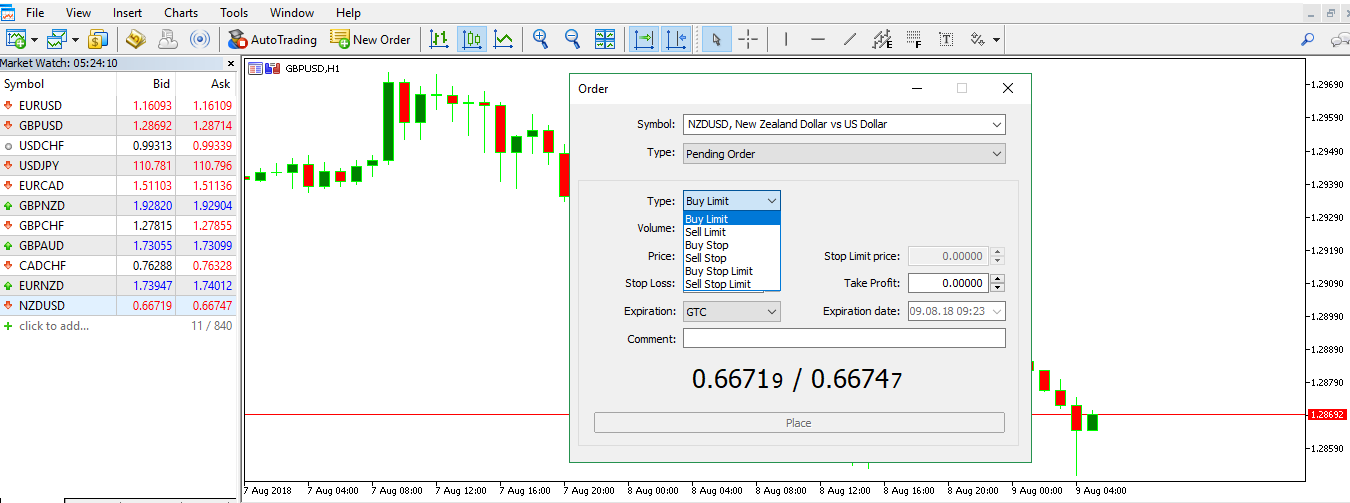
Task: Click the Place order button
Action: [799, 423]
